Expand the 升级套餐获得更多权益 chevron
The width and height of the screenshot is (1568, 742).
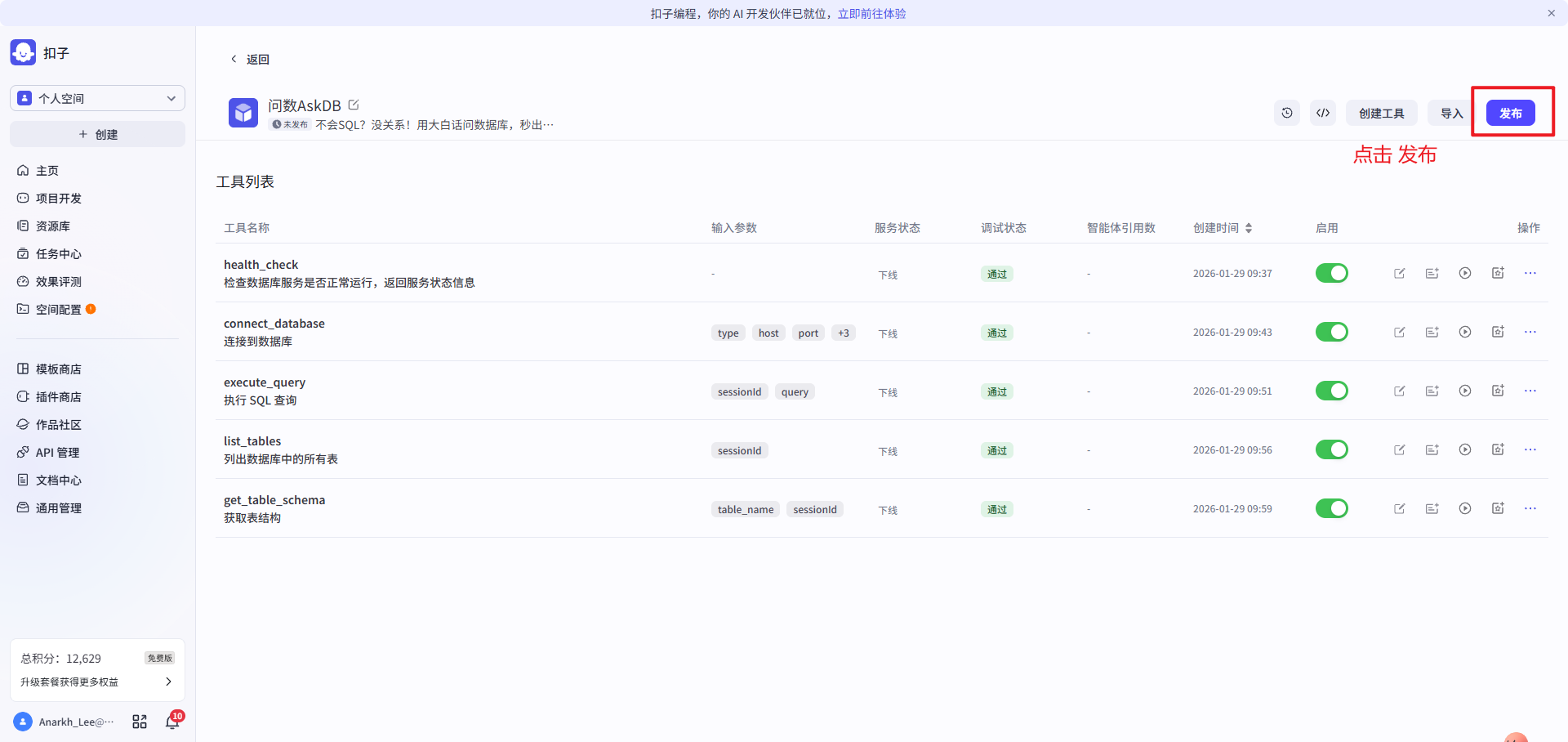coord(169,682)
